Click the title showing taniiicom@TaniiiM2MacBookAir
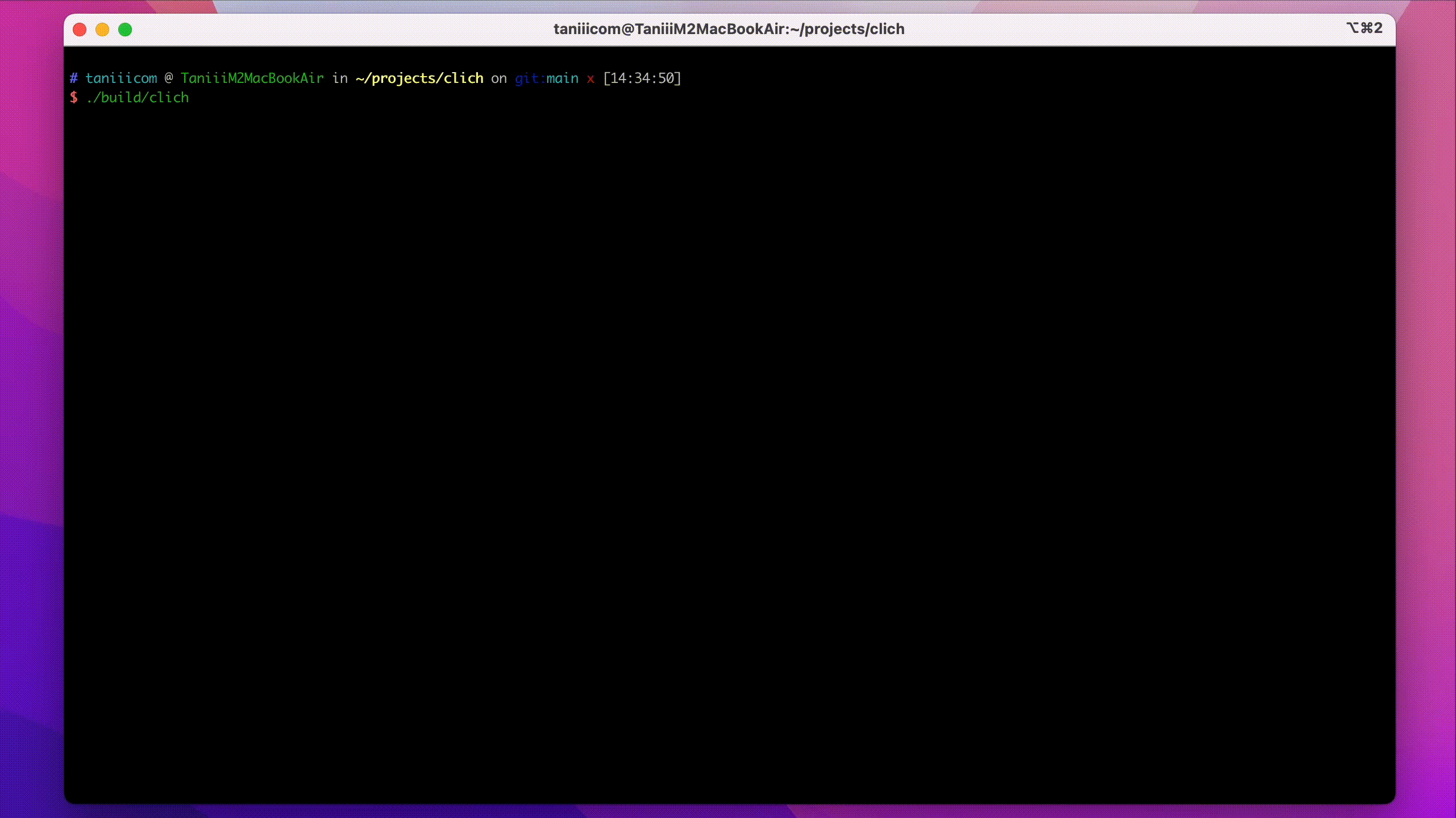 tap(729, 29)
